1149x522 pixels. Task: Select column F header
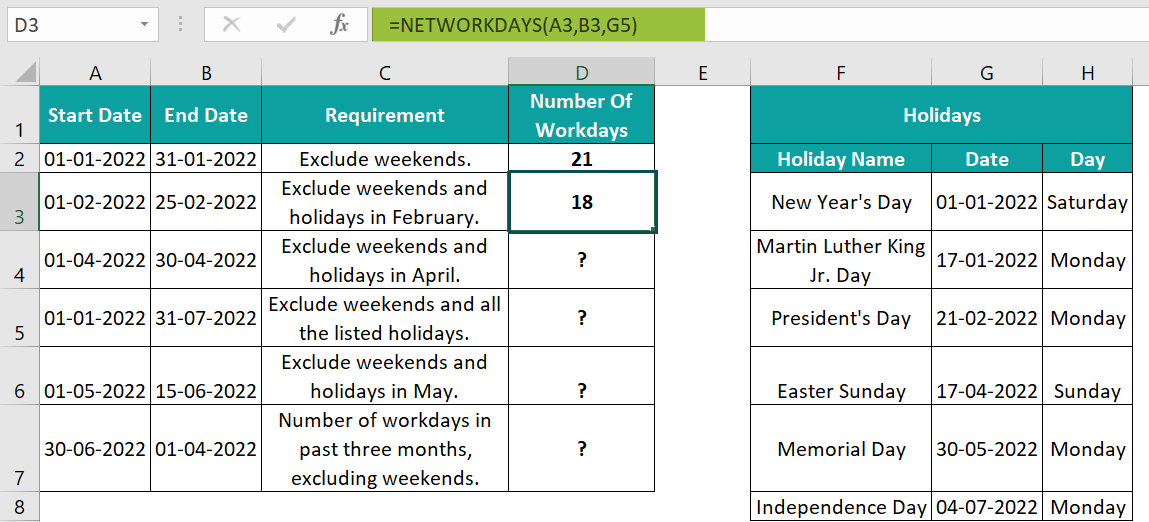(x=841, y=72)
